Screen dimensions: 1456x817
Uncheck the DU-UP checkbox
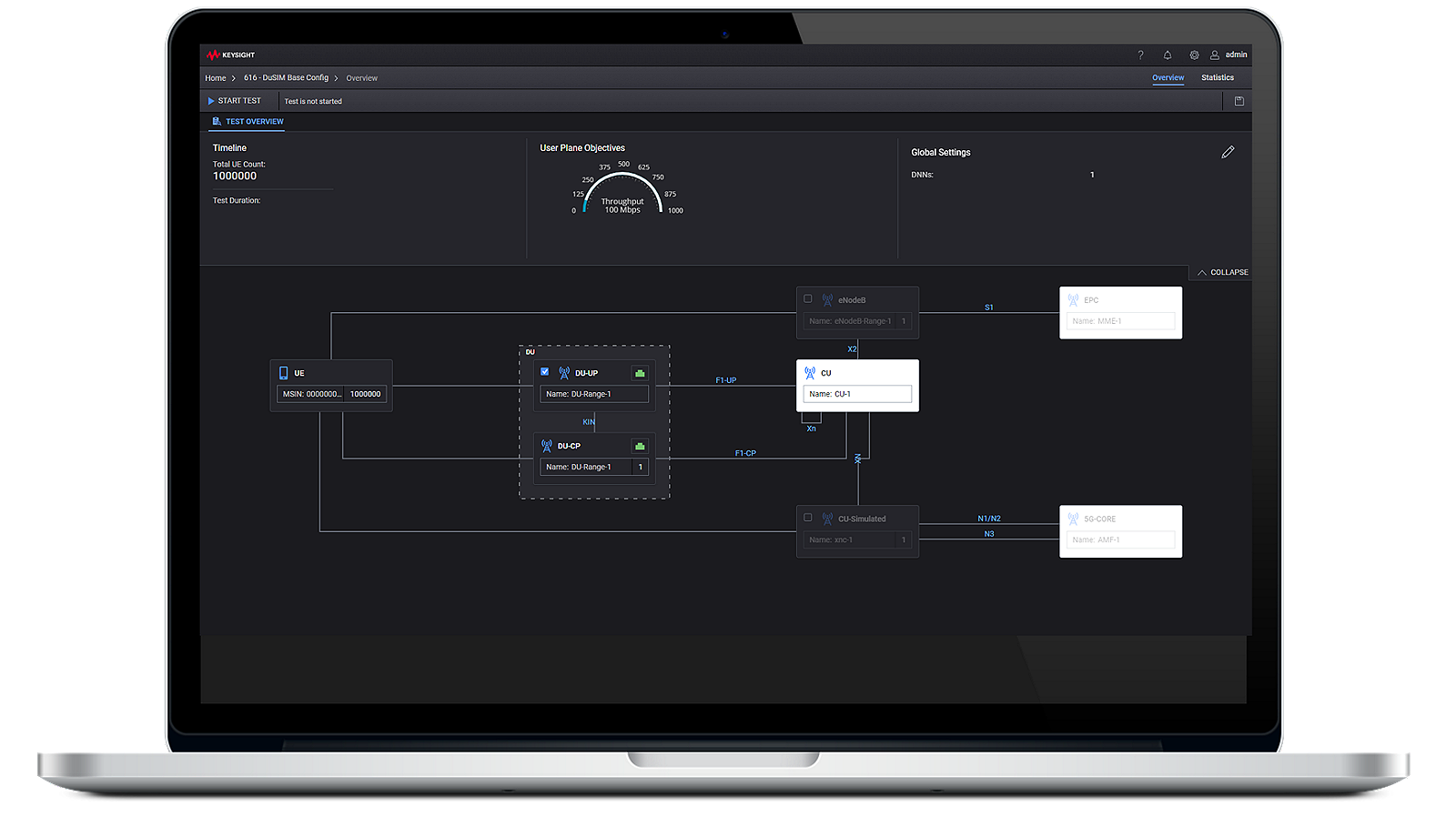coord(544,371)
